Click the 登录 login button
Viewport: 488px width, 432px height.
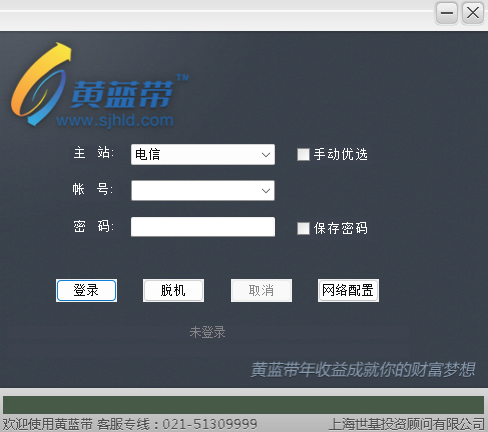click(86, 290)
